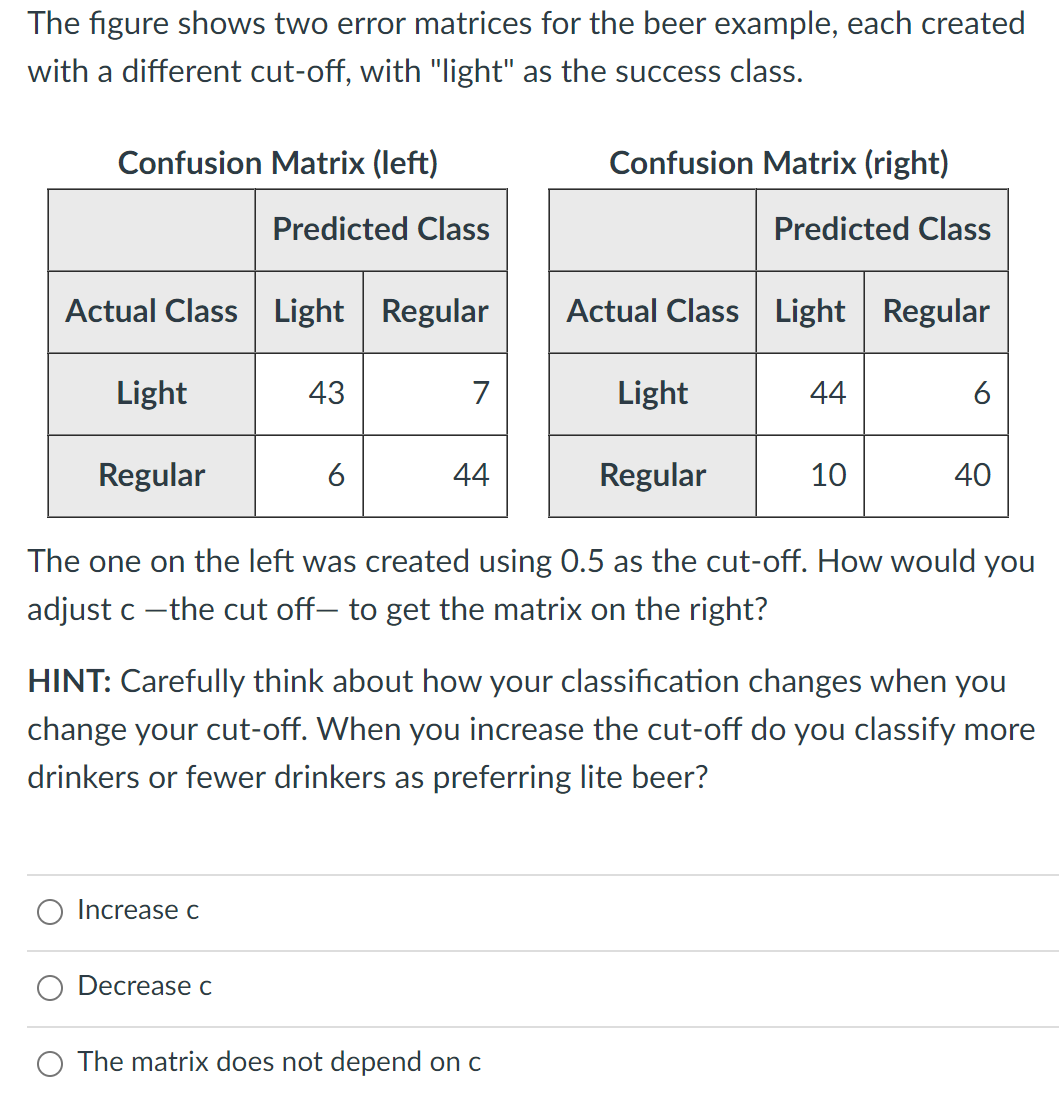Click the Light row label in right matrix
The height and width of the screenshot is (1101, 1059).
pyautogui.click(x=651, y=393)
